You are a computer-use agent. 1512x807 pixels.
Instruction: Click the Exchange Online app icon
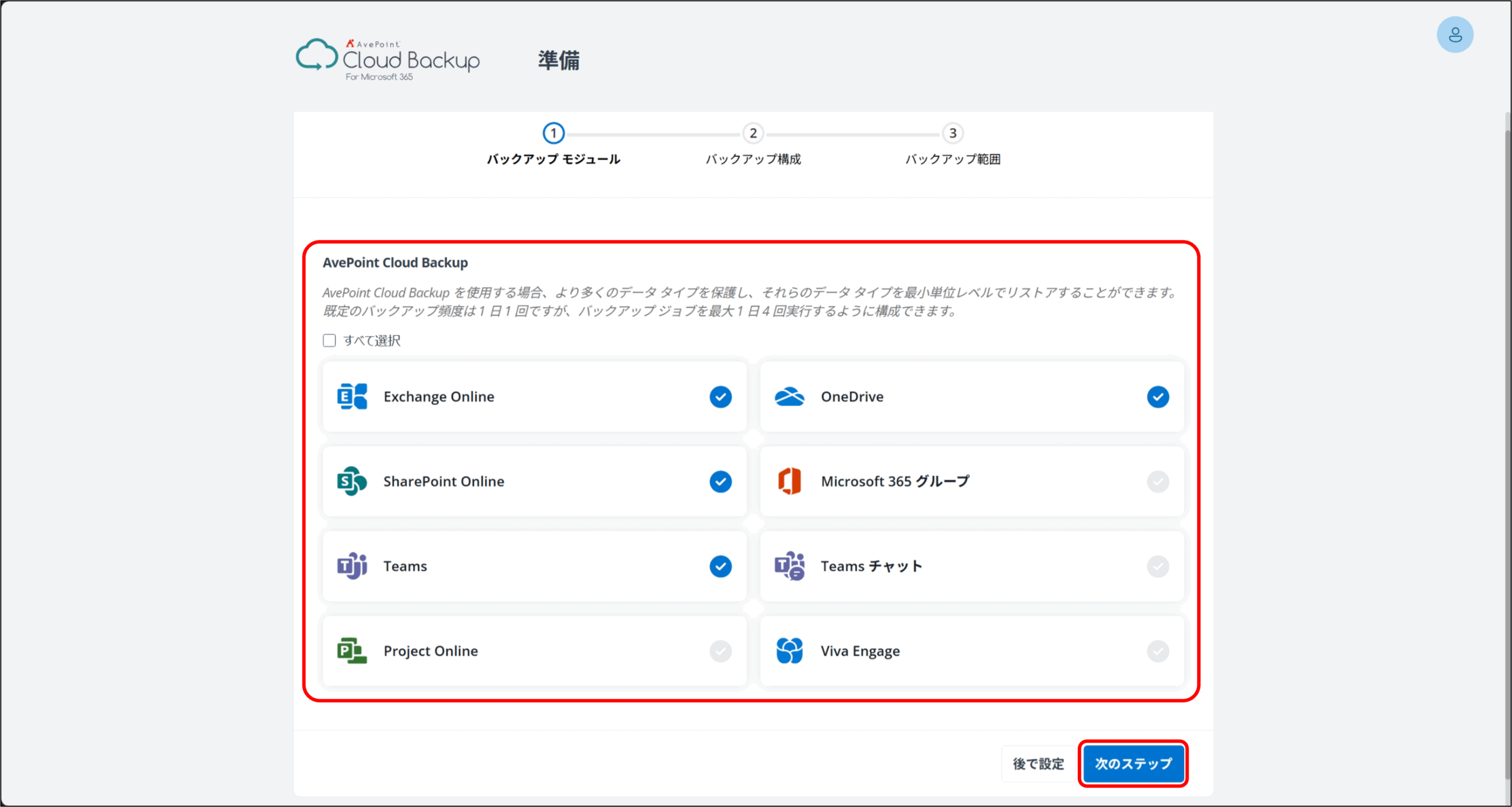tap(352, 397)
